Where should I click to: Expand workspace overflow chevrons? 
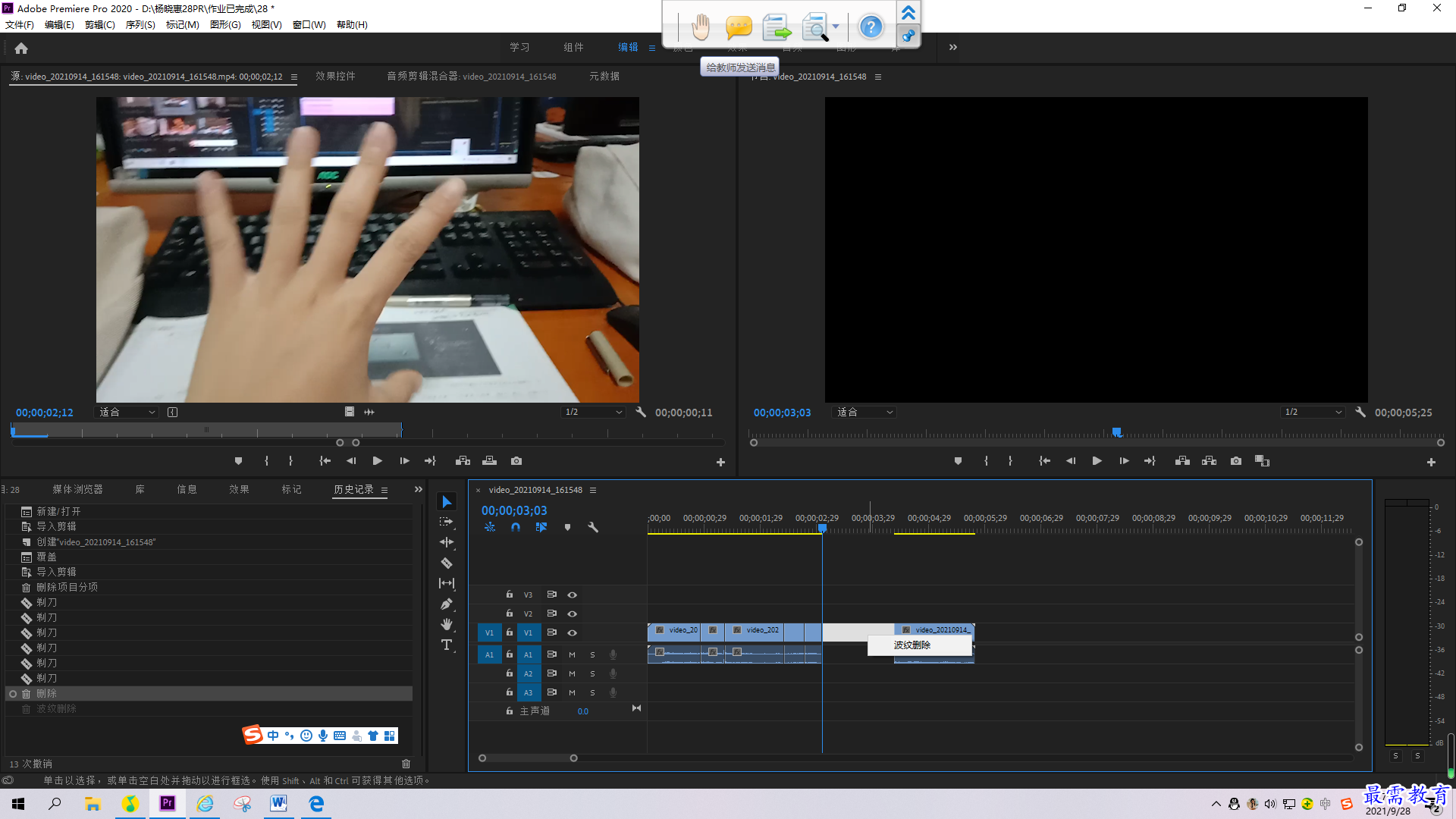(x=953, y=47)
